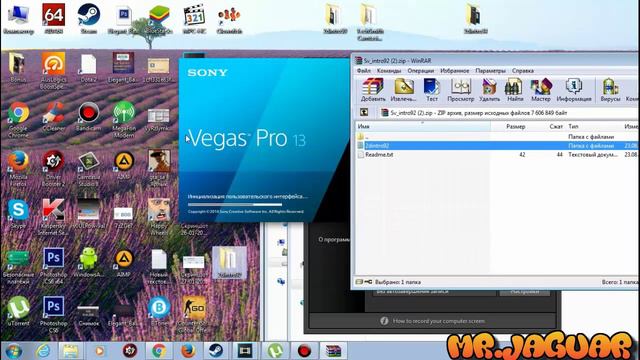The width and height of the screenshot is (640, 360).
Task: Click 'Выбрано: 1 папка' status bar text
Action: point(398,282)
